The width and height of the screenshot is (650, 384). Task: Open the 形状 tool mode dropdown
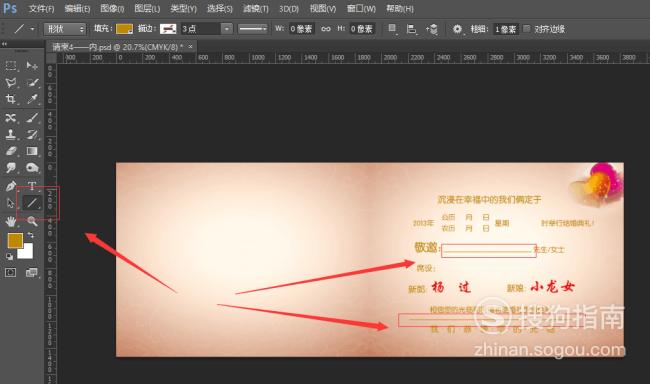[65, 29]
